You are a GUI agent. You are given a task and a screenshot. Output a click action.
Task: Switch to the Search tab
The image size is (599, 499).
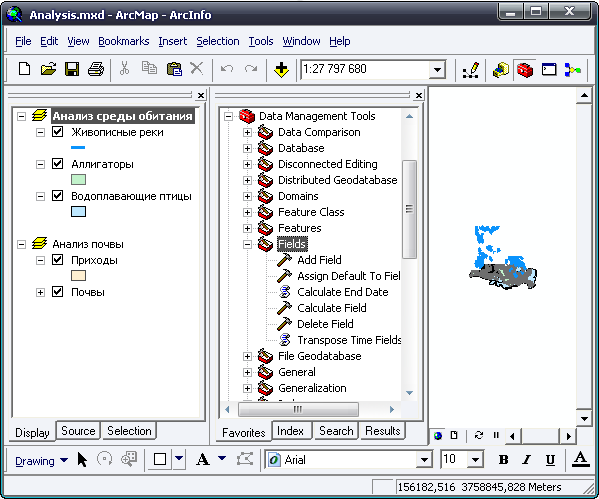tap(336, 431)
